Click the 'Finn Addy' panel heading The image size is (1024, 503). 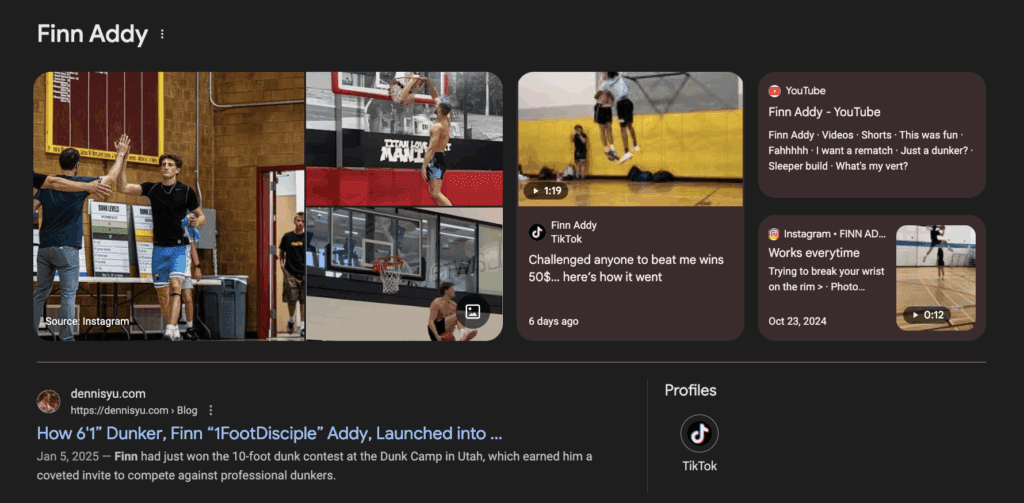click(92, 34)
